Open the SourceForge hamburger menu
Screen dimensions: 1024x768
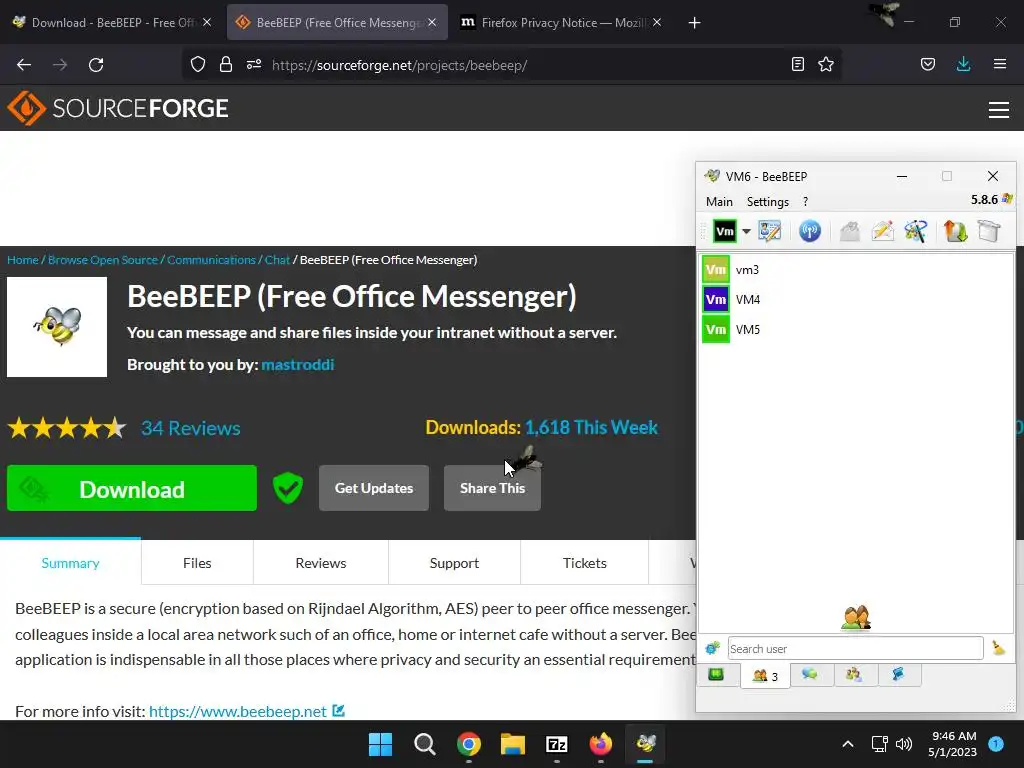999,110
